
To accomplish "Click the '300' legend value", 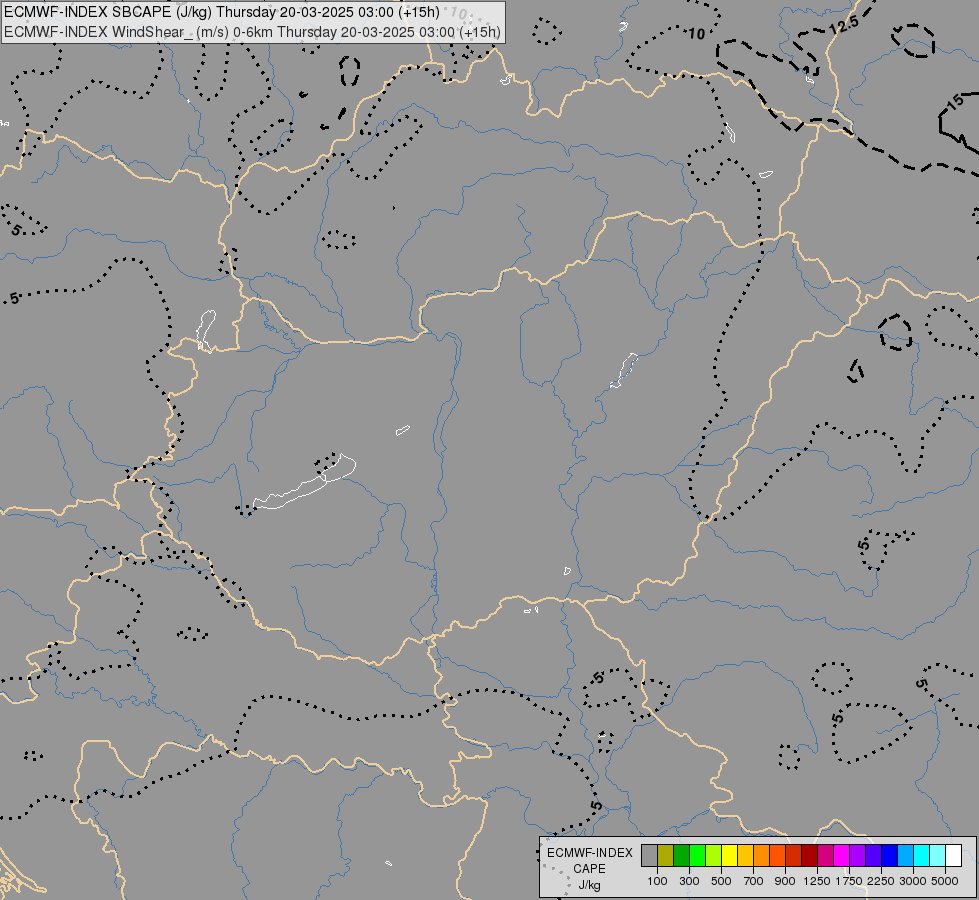I will point(689,881).
